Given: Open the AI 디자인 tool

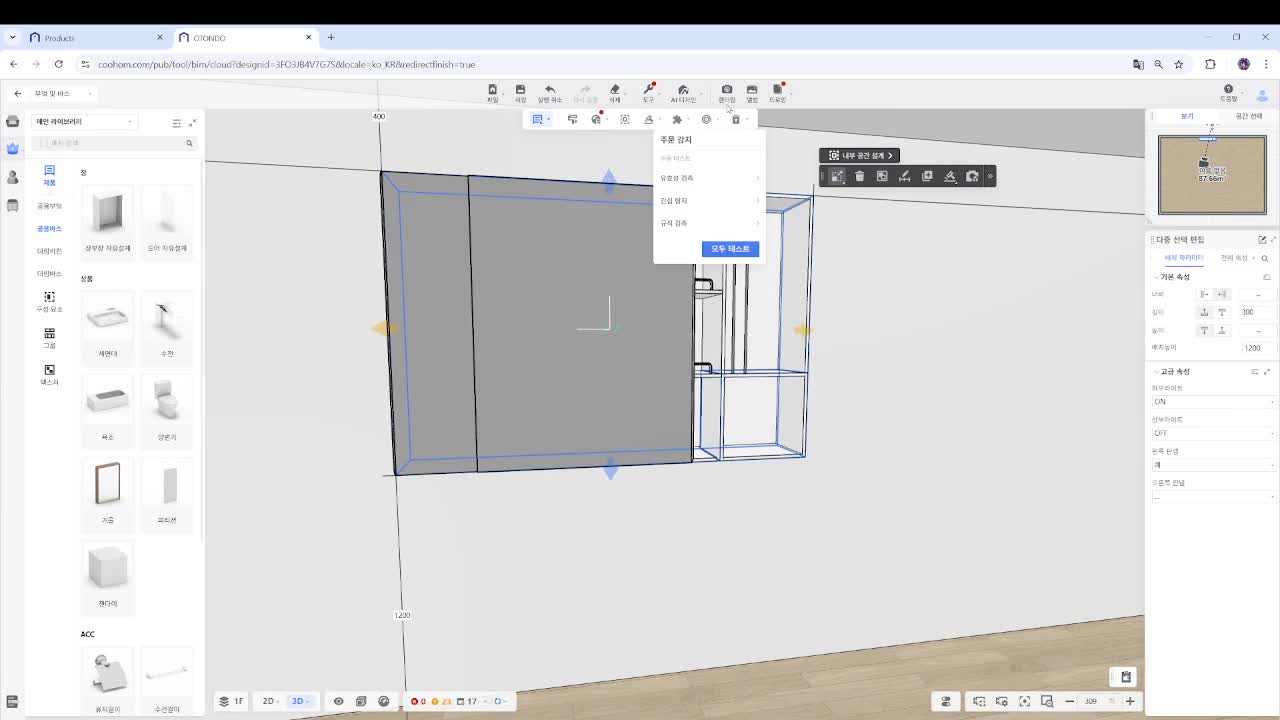Looking at the screenshot, I should [x=683, y=91].
